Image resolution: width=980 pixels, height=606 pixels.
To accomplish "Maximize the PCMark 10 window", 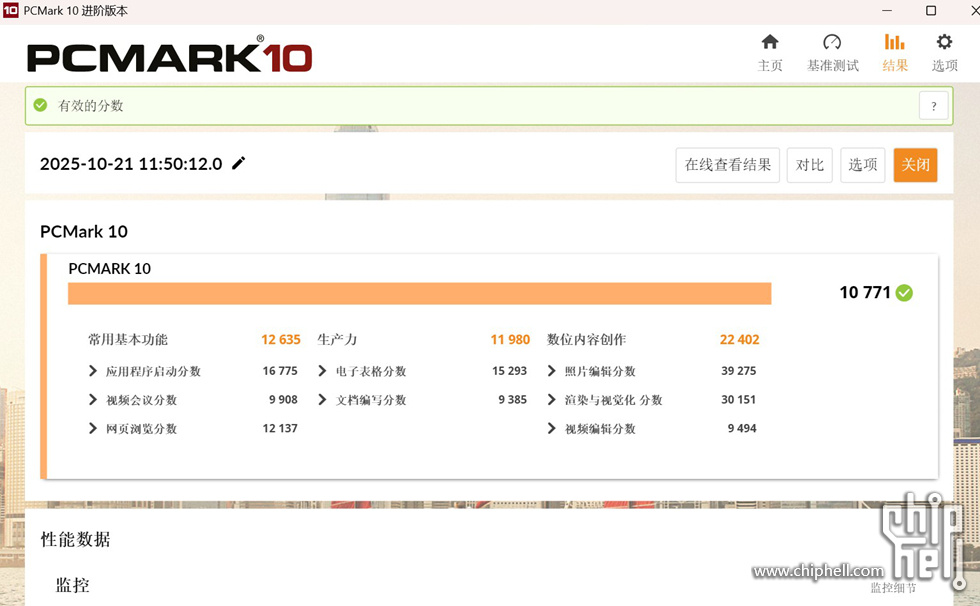I will pyautogui.click(x=931, y=11).
